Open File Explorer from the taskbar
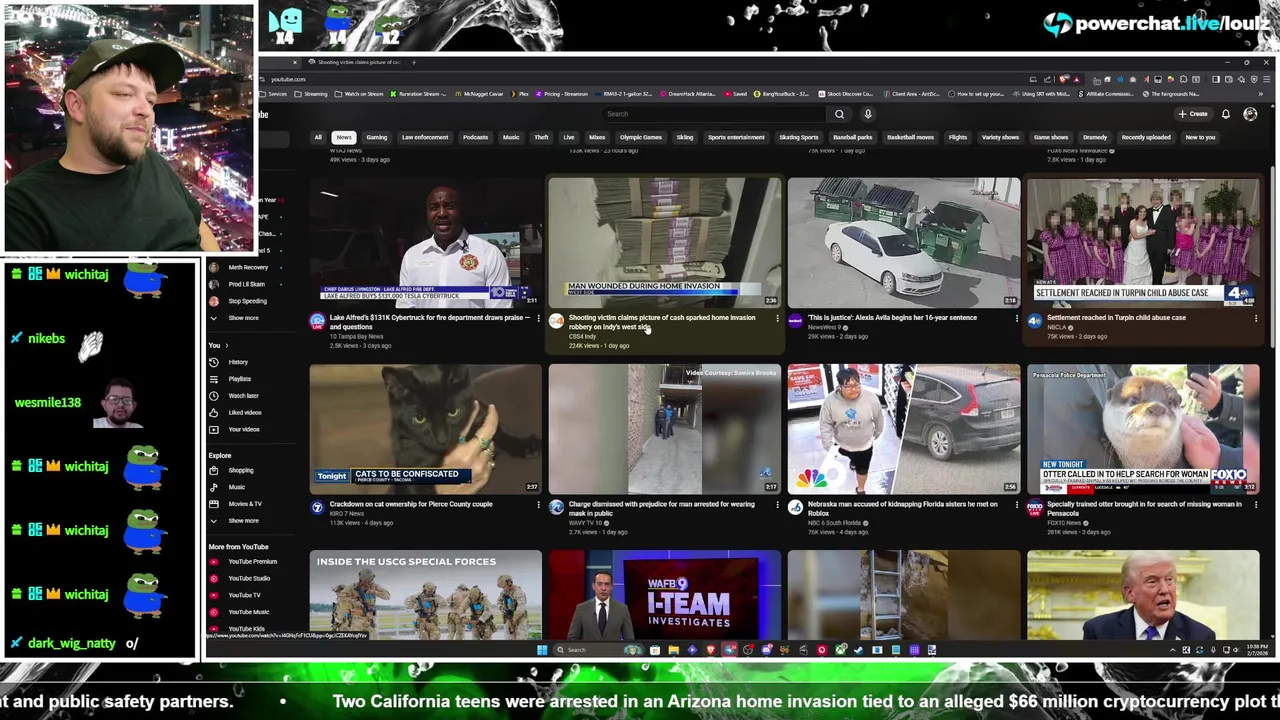1280x720 pixels. coord(673,650)
